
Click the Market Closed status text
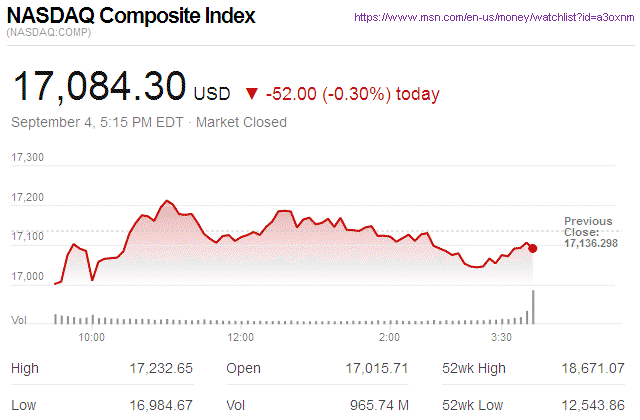pos(241,122)
